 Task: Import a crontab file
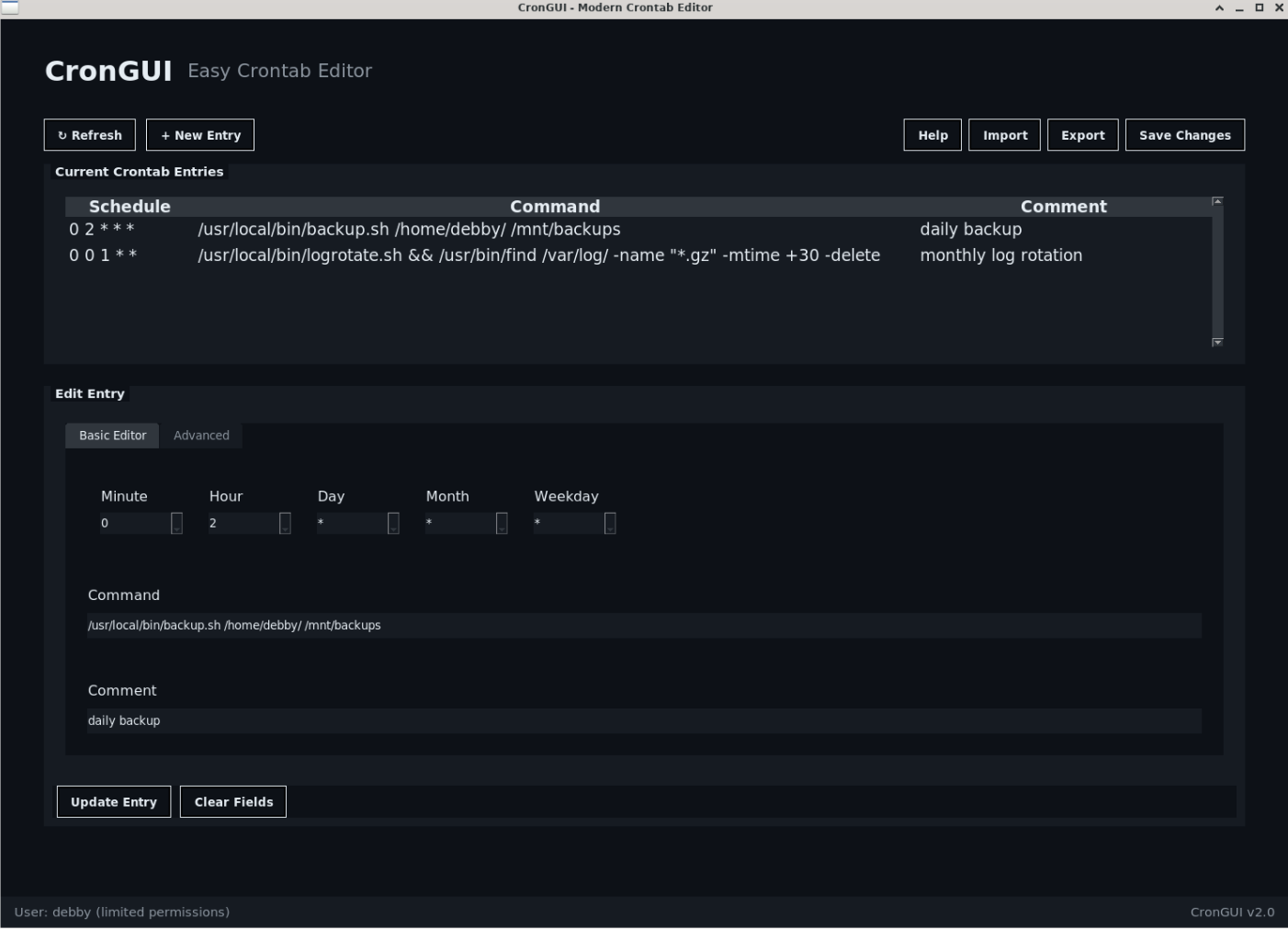click(x=1004, y=135)
